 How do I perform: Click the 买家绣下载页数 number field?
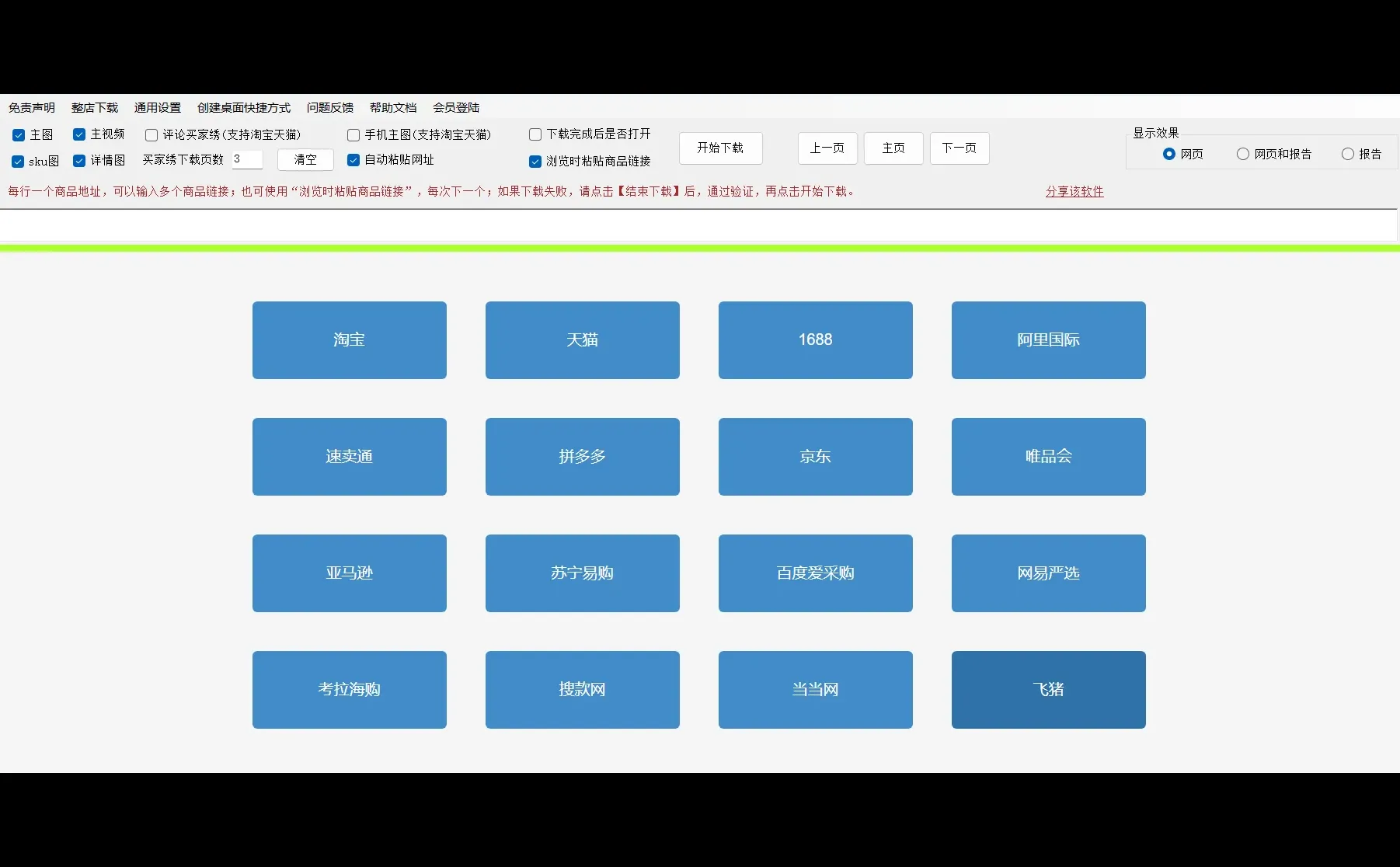247,159
